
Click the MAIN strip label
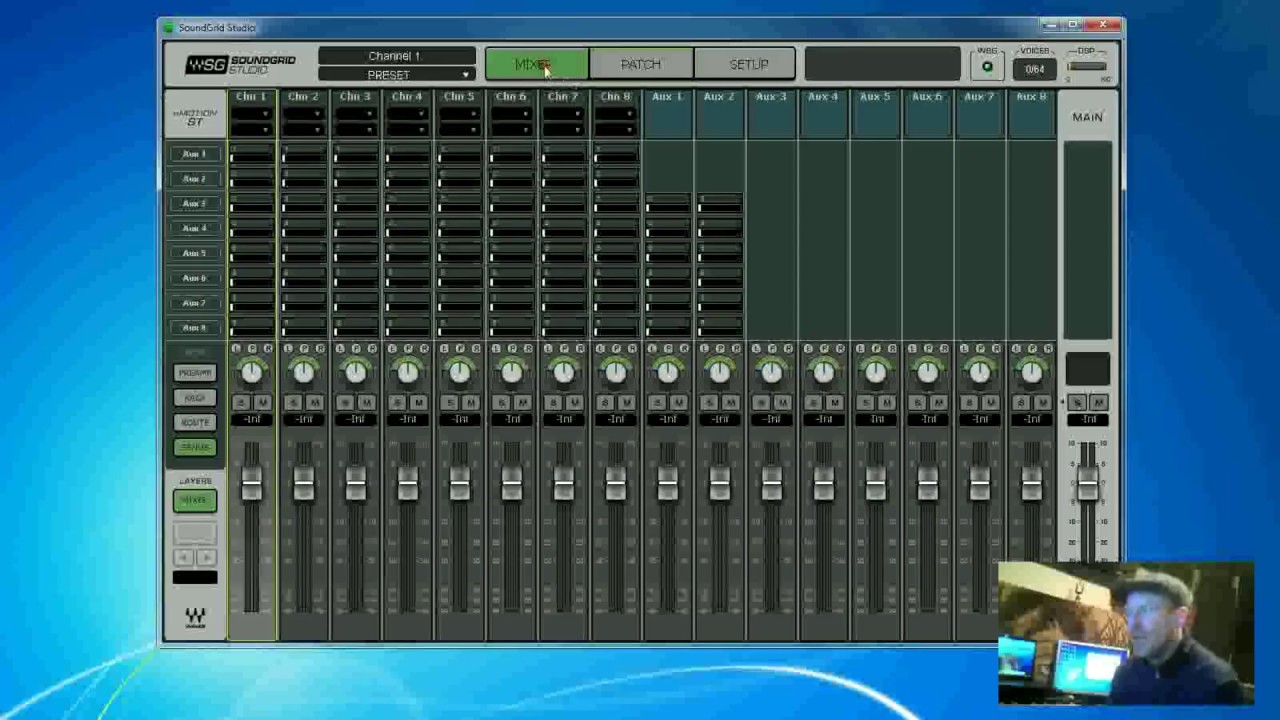(x=1087, y=117)
